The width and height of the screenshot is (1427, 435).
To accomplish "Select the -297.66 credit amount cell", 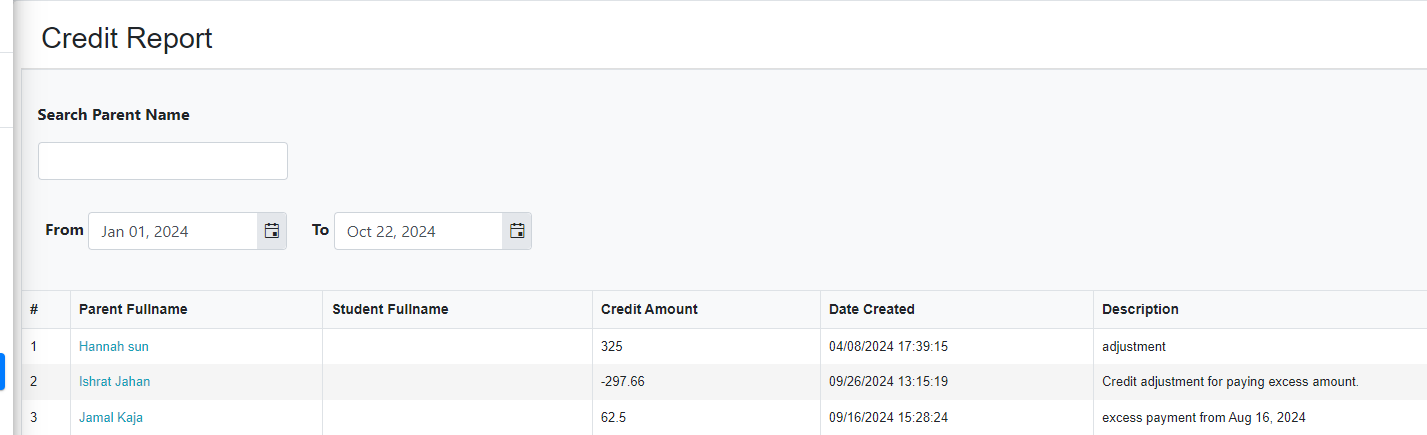I will pos(706,381).
